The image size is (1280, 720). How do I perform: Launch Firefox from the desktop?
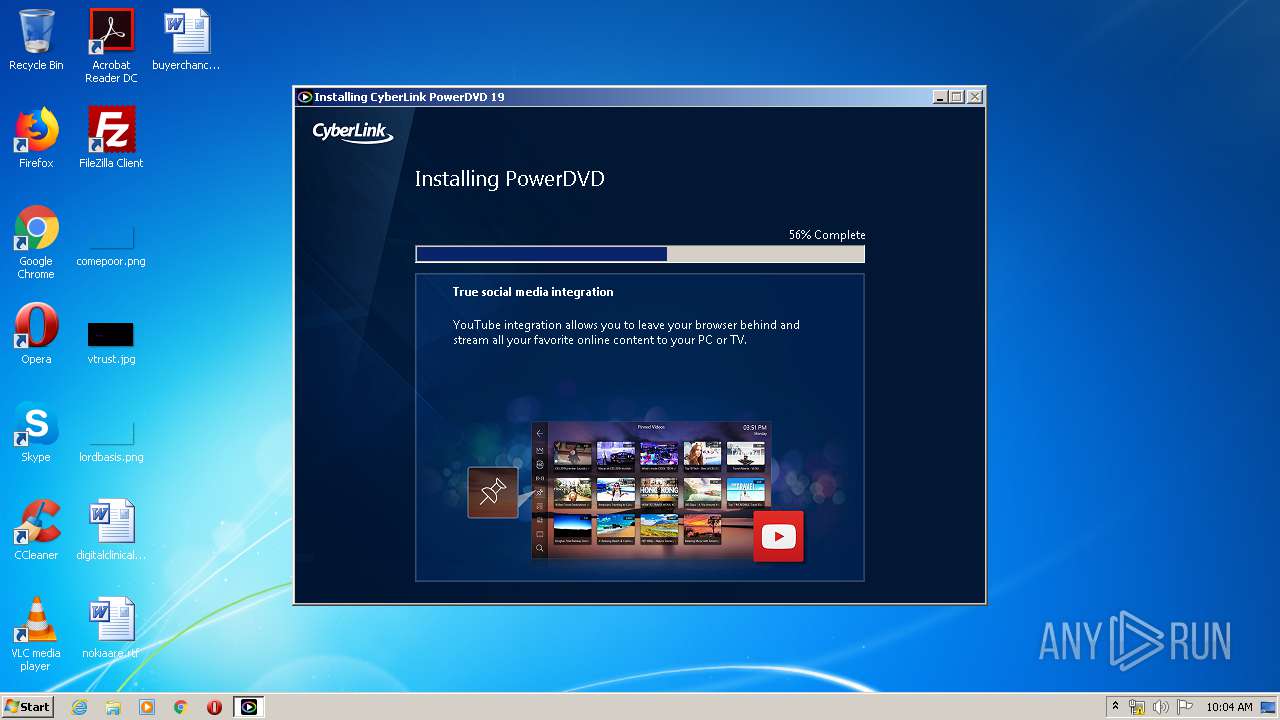pyautogui.click(x=36, y=138)
